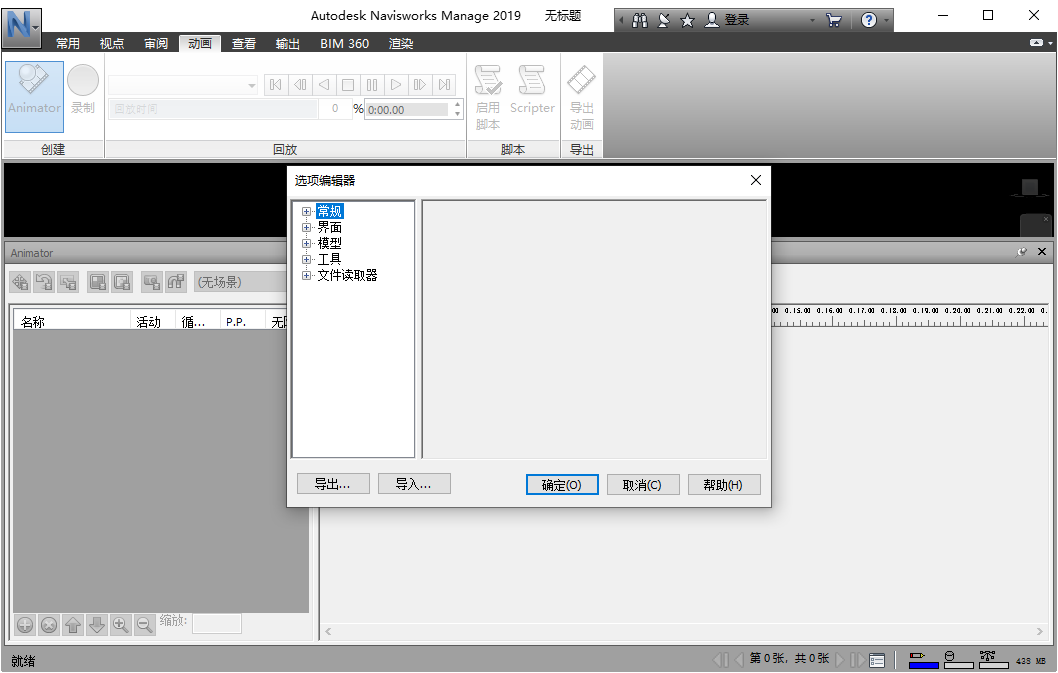The image size is (1058, 673).
Task: Expand the 常规 tree node
Action: [x=306, y=211]
